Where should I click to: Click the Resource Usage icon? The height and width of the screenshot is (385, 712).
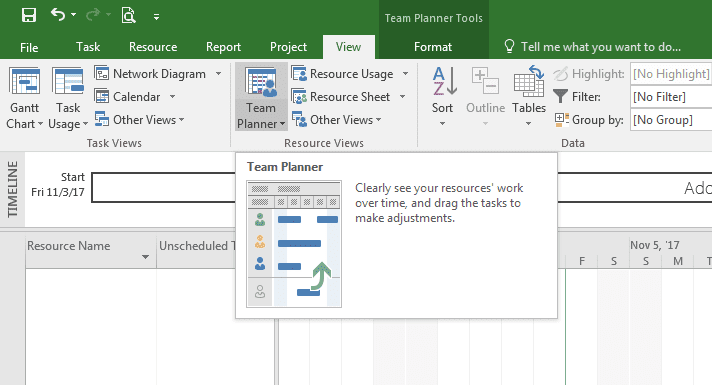[x=299, y=74]
